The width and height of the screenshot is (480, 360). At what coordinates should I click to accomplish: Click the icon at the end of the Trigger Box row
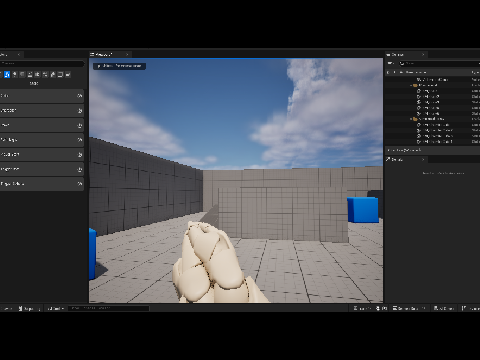80,169
